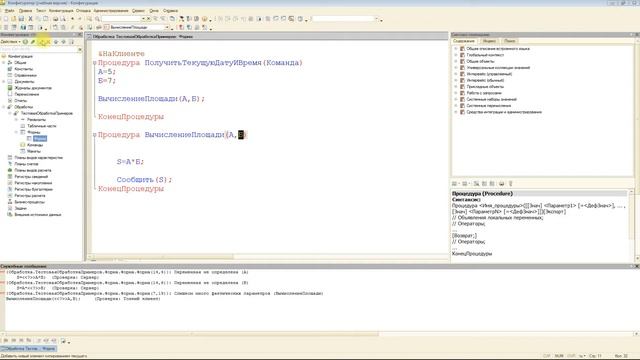Image resolution: width=640 pixels, height=360 pixels.
Task: Click the Paste clipboard icon in toolbar
Action: coord(46,19)
